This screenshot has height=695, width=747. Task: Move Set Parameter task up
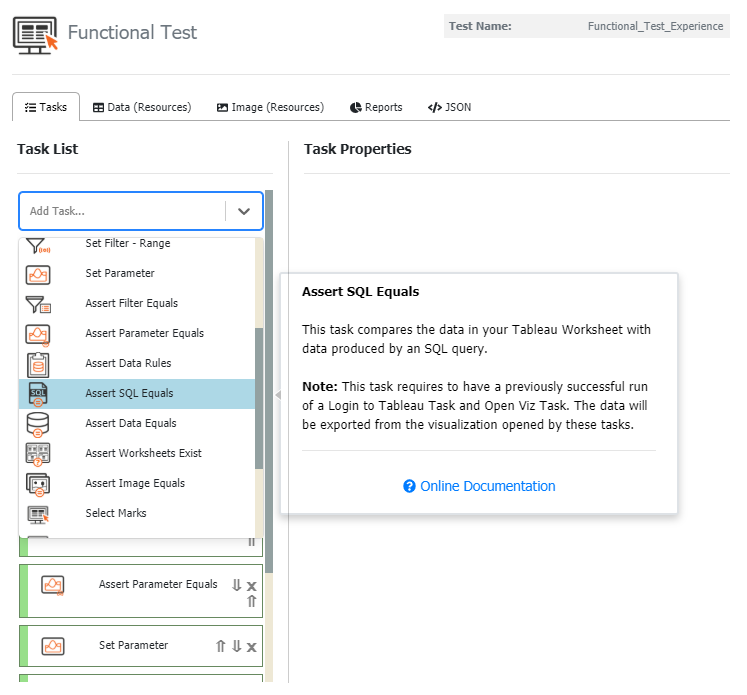coord(221,647)
